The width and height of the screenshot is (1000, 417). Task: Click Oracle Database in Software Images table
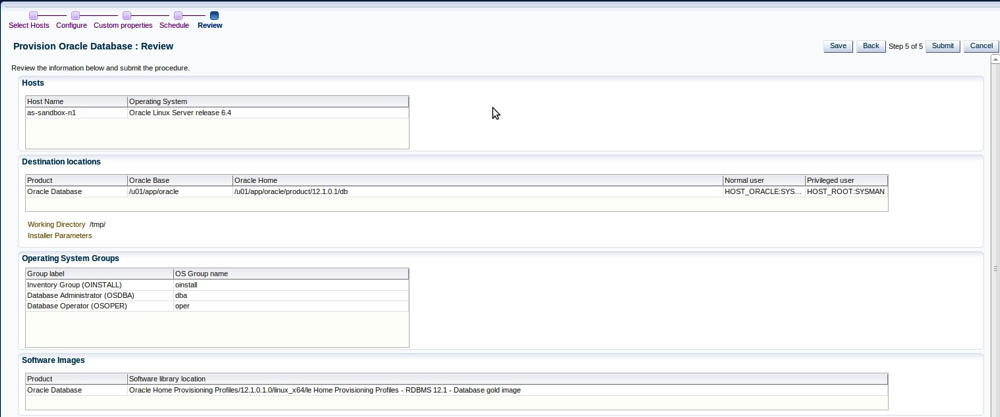tap(77, 390)
